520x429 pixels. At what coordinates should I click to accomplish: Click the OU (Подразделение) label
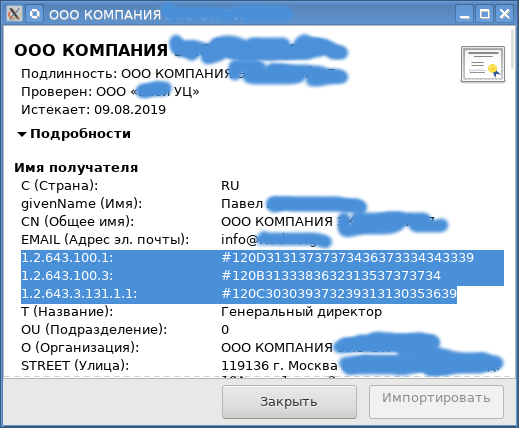tap(94, 330)
